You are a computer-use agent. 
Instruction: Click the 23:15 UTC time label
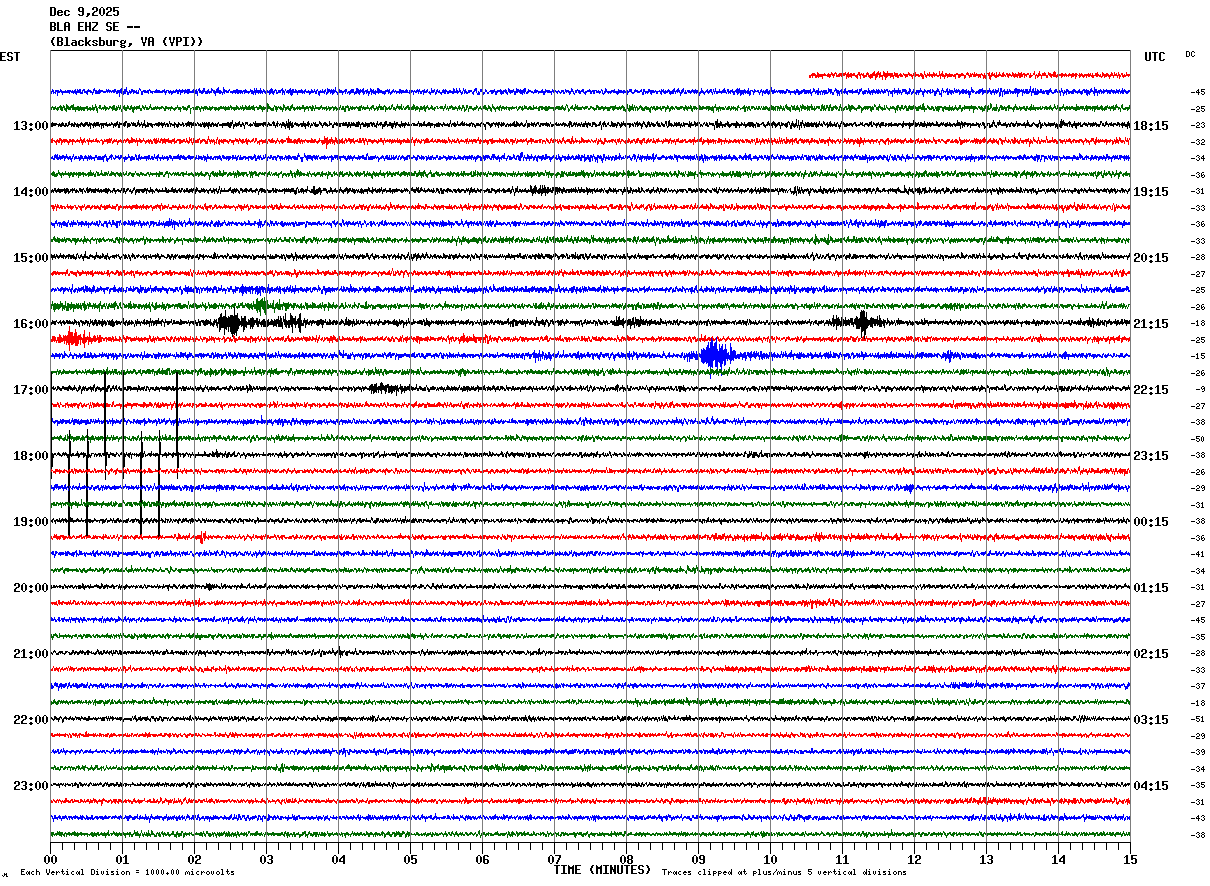pyautogui.click(x=1151, y=455)
